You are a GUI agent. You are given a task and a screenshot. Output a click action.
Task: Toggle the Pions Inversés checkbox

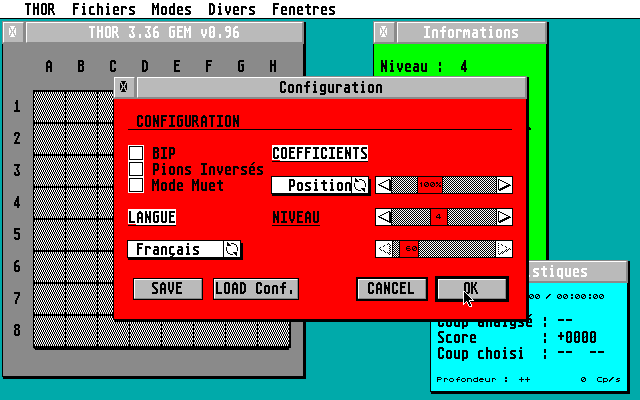[x=136, y=169]
